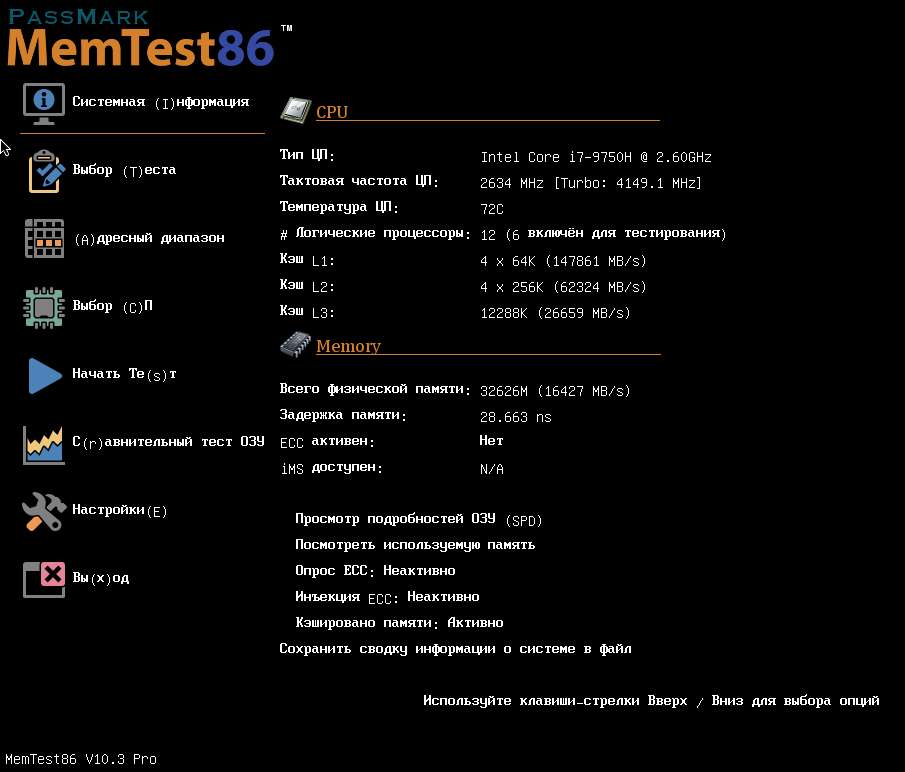905x772 pixels.
Task: Click 'ECC активен:' label
Action: tap(327, 441)
